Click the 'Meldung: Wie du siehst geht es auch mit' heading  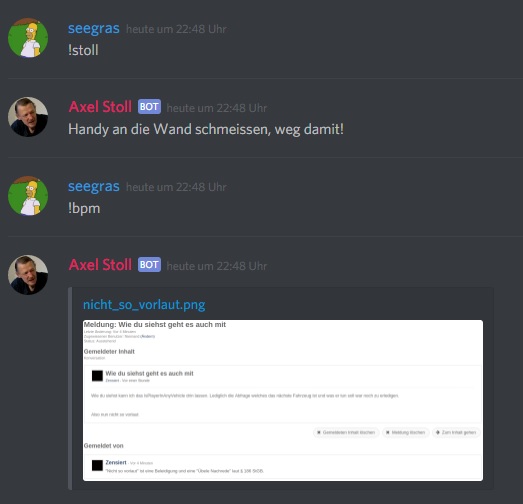[155, 325]
